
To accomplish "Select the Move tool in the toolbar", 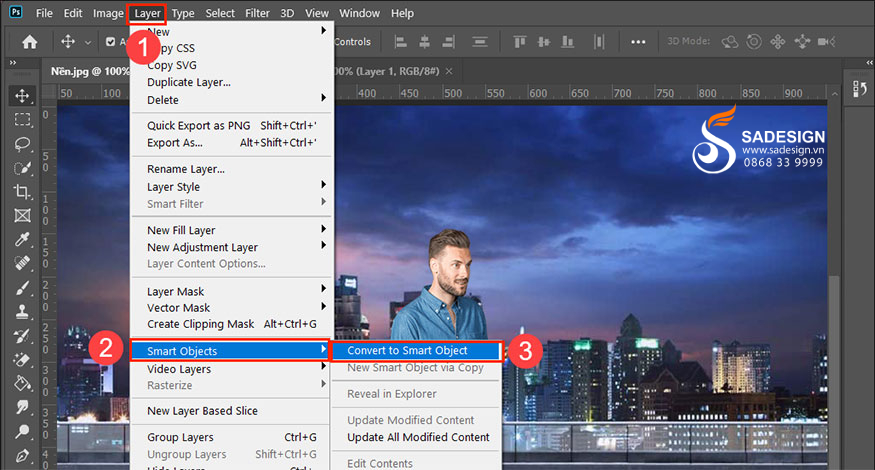I will [x=22, y=95].
